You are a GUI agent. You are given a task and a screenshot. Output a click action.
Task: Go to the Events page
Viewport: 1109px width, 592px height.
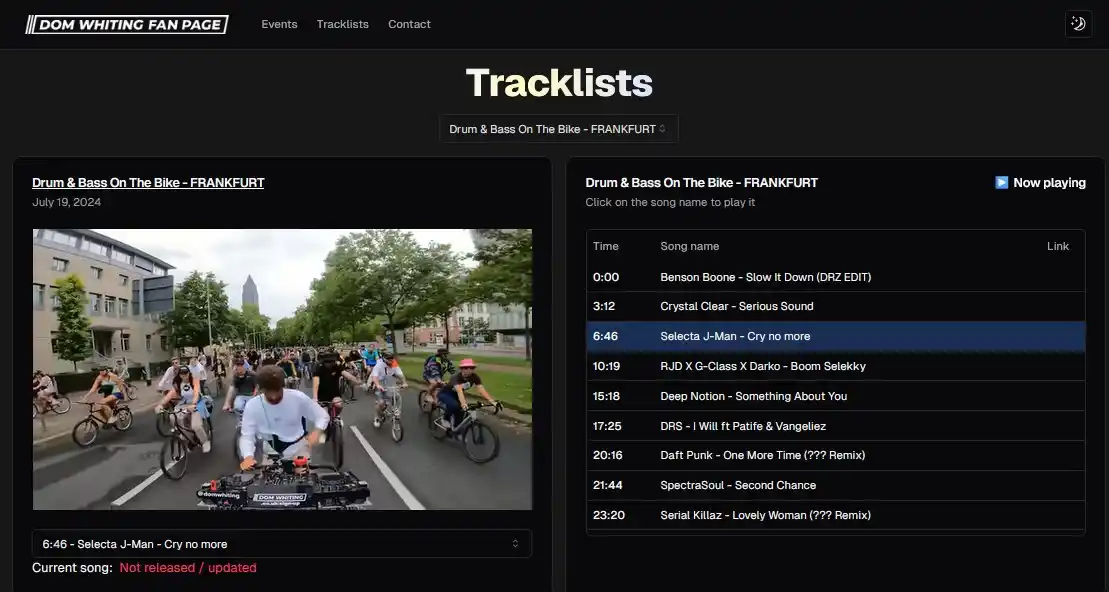279,24
